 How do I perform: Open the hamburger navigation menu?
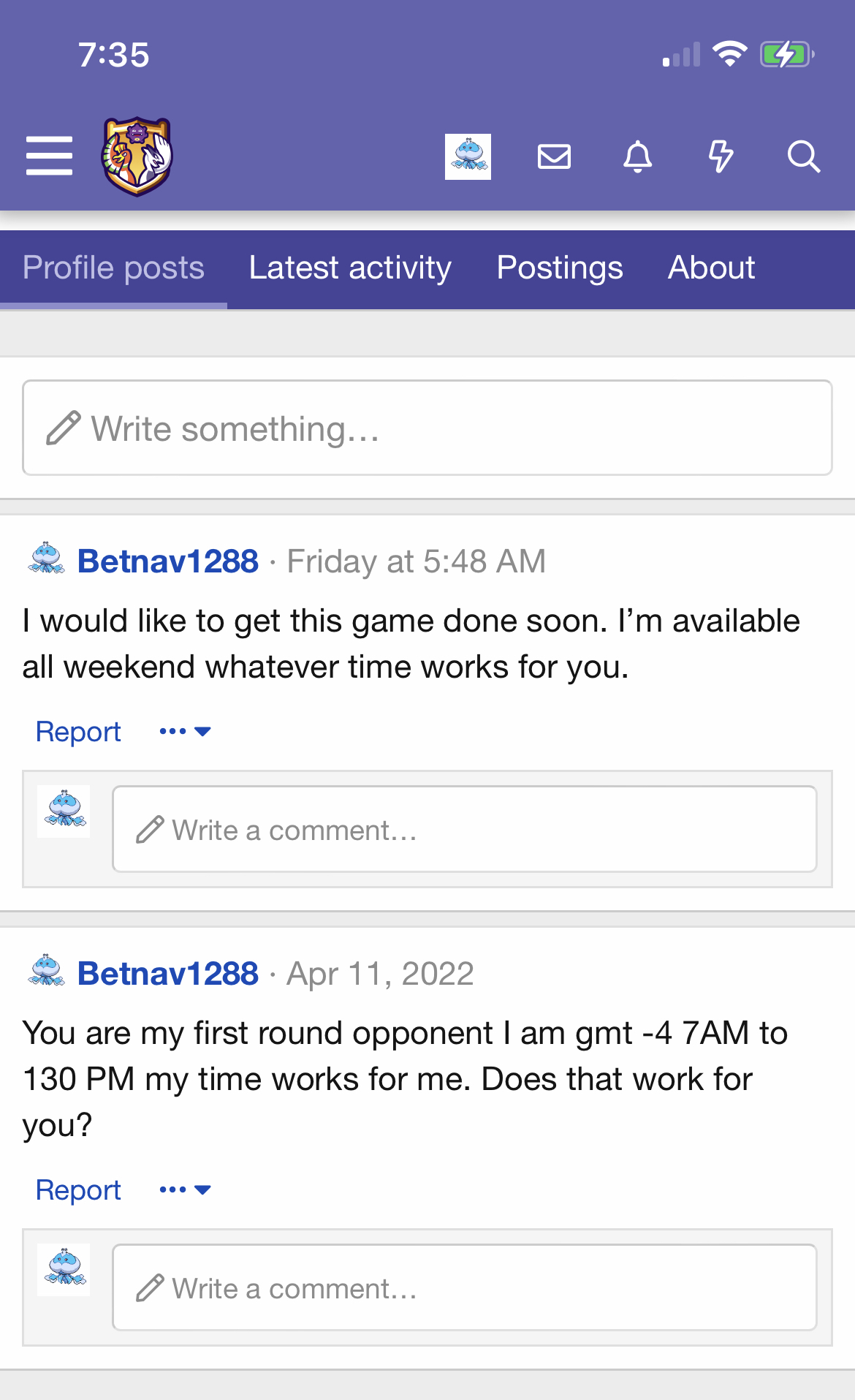pos(49,156)
